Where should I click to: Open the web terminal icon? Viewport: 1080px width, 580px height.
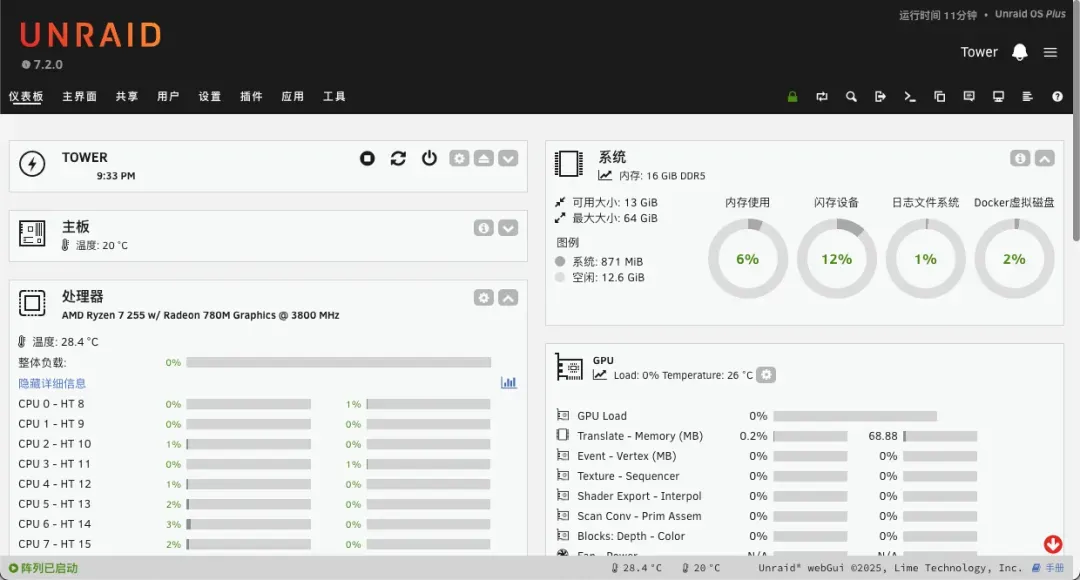pyautogui.click(x=910, y=97)
